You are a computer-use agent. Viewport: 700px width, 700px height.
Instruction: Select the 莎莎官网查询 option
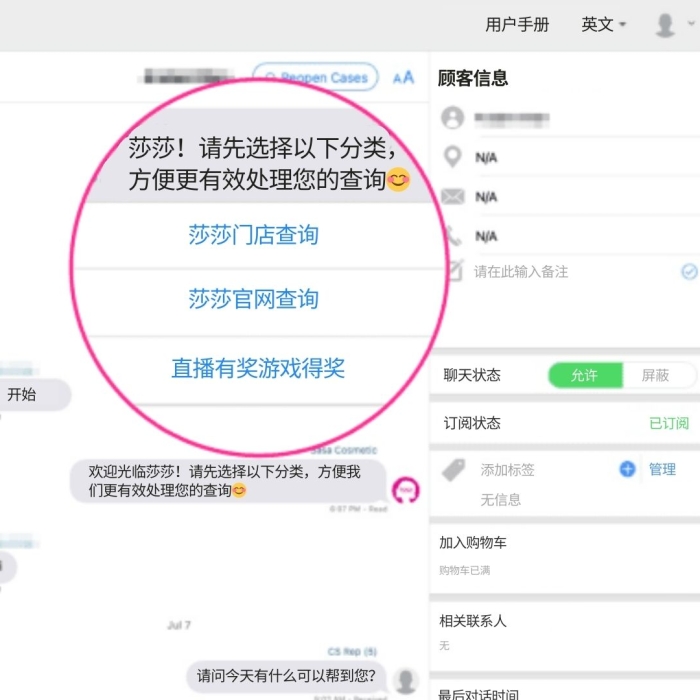(x=254, y=299)
